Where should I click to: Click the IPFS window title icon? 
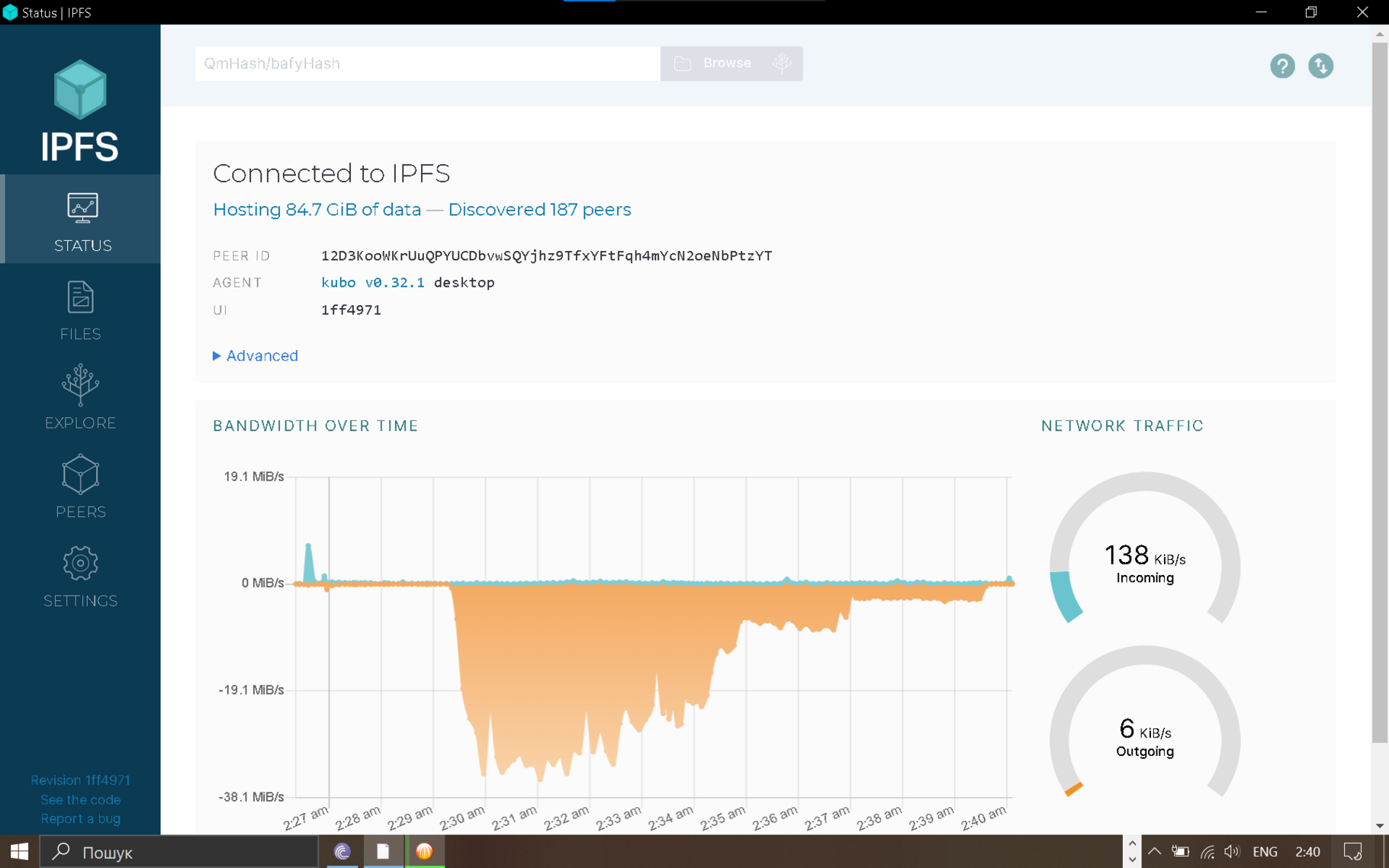10,12
